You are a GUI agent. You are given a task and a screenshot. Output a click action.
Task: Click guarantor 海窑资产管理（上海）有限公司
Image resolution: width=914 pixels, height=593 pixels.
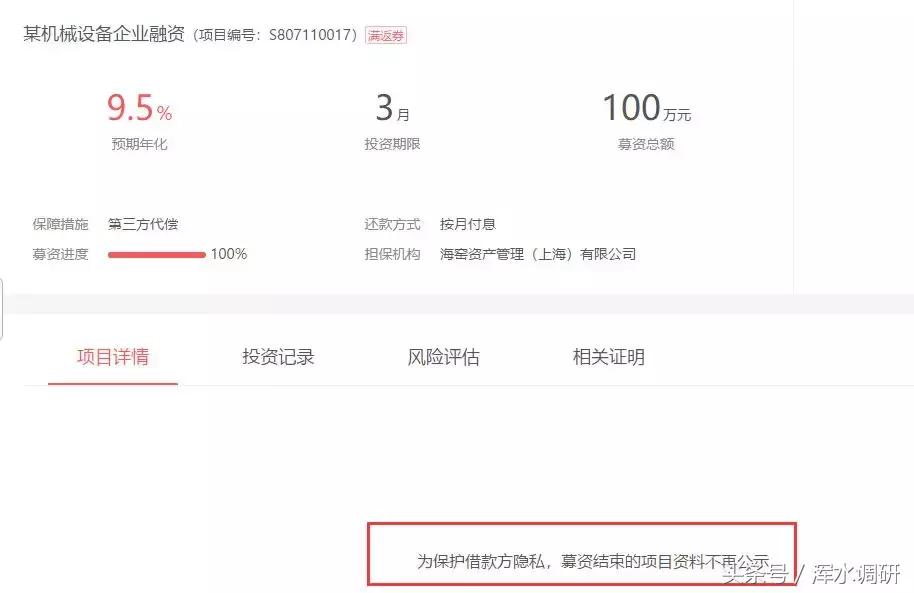pyautogui.click(x=537, y=254)
